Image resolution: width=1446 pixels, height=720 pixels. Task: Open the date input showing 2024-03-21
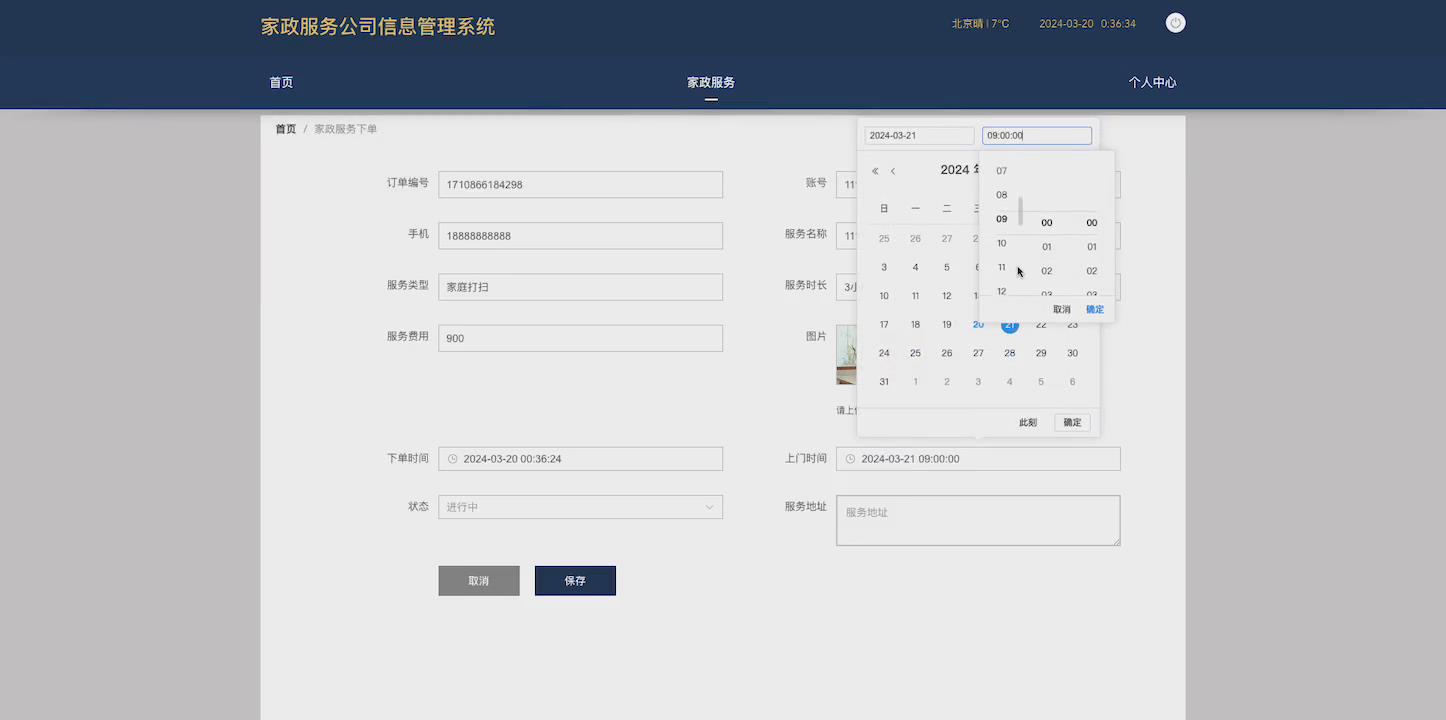(x=918, y=135)
